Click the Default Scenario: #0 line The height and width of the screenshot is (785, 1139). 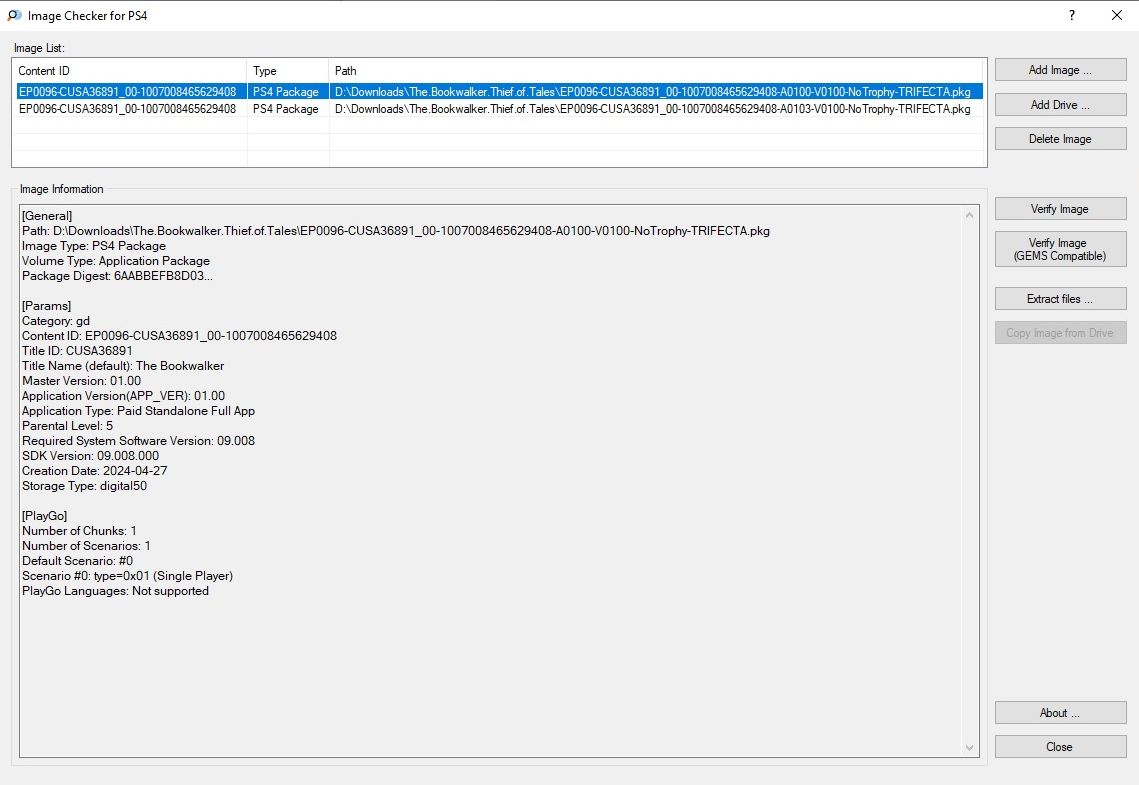[78, 561]
